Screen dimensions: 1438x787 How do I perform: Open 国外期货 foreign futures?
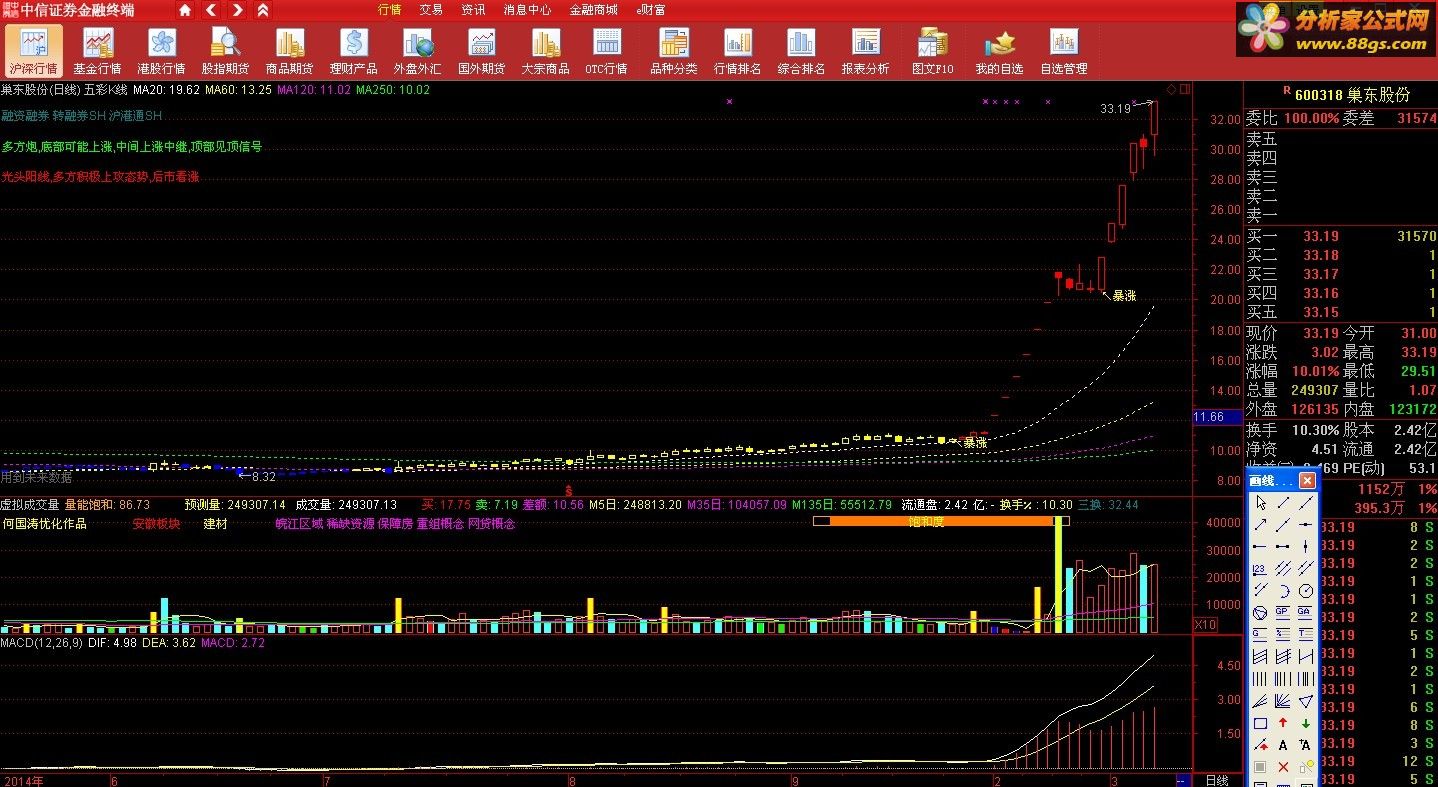(481, 51)
